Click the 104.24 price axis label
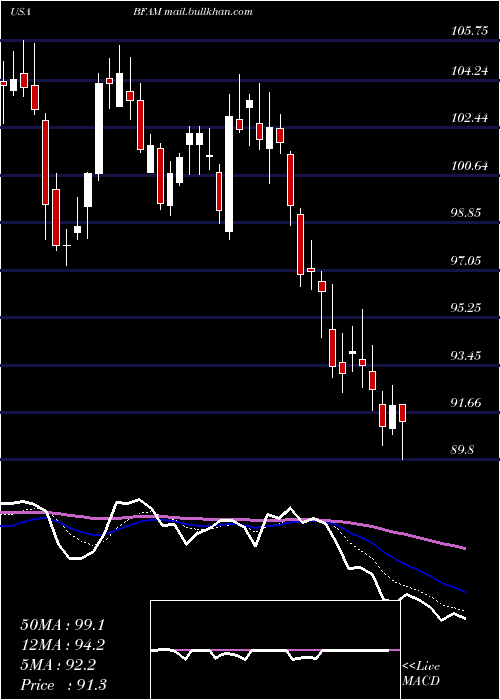The width and height of the screenshot is (500, 700). click(x=470, y=71)
